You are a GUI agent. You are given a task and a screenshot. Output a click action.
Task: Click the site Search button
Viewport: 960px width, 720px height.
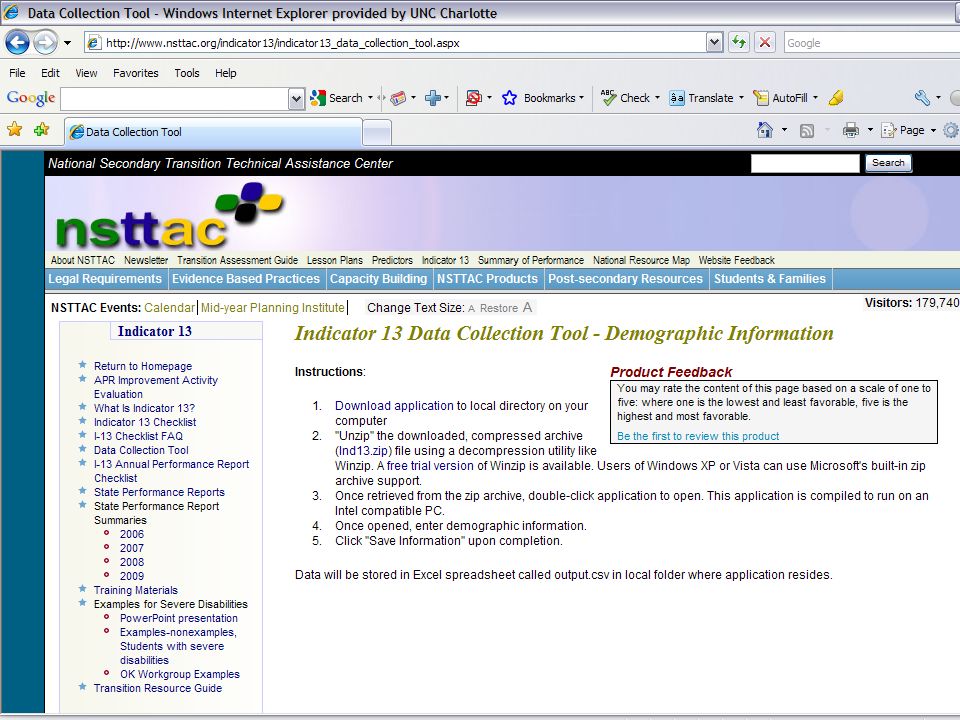[x=888, y=163]
